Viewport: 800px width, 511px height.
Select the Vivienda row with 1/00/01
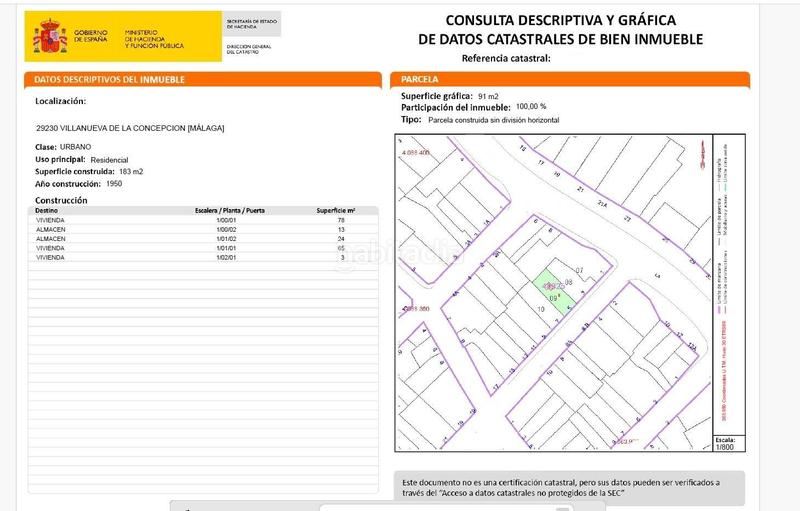click(x=200, y=222)
